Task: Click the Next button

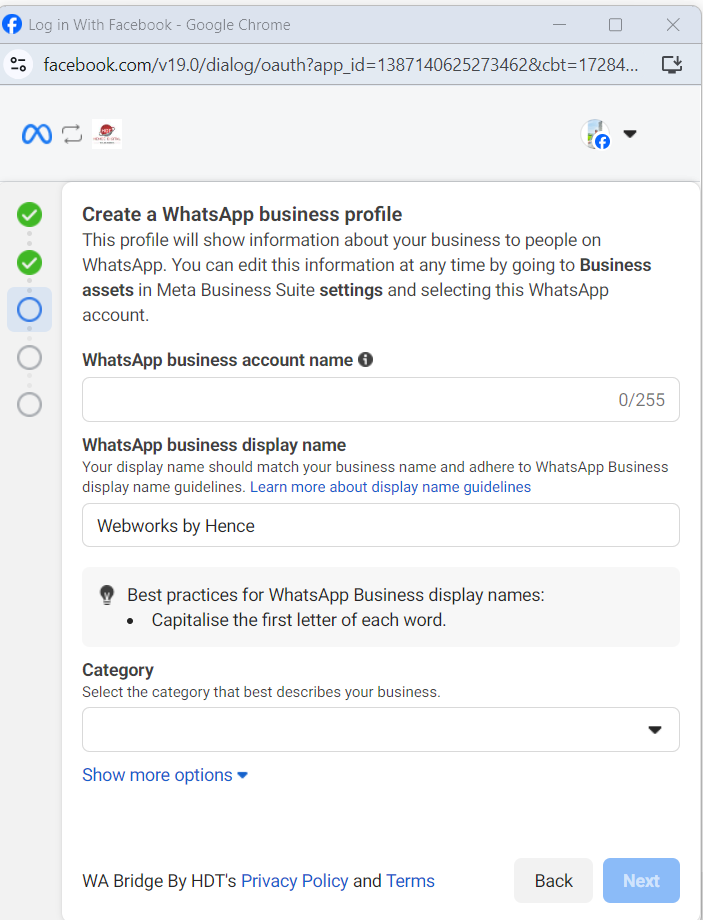Action: [x=641, y=881]
